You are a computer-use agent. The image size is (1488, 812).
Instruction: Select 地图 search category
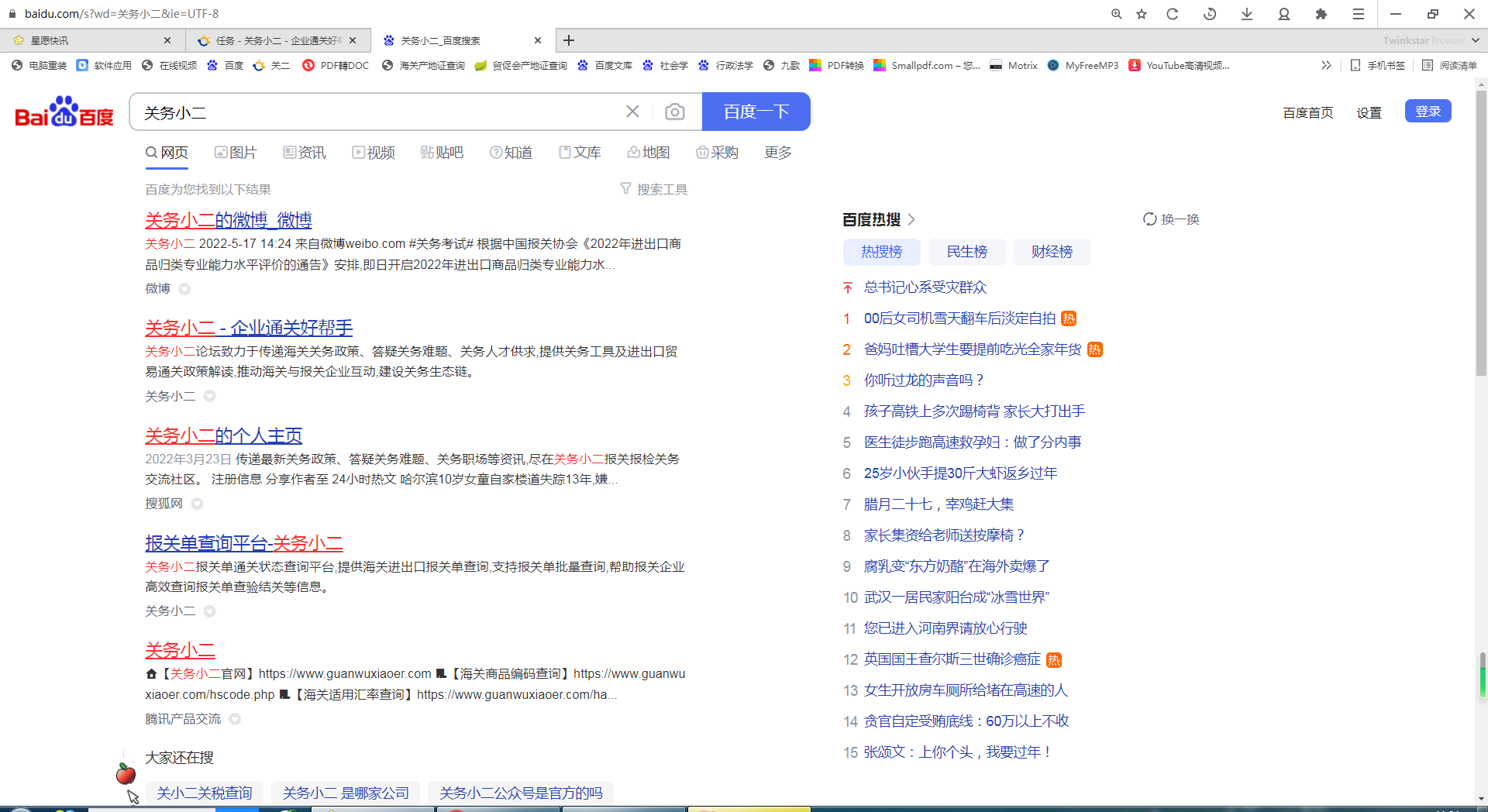[649, 153]
